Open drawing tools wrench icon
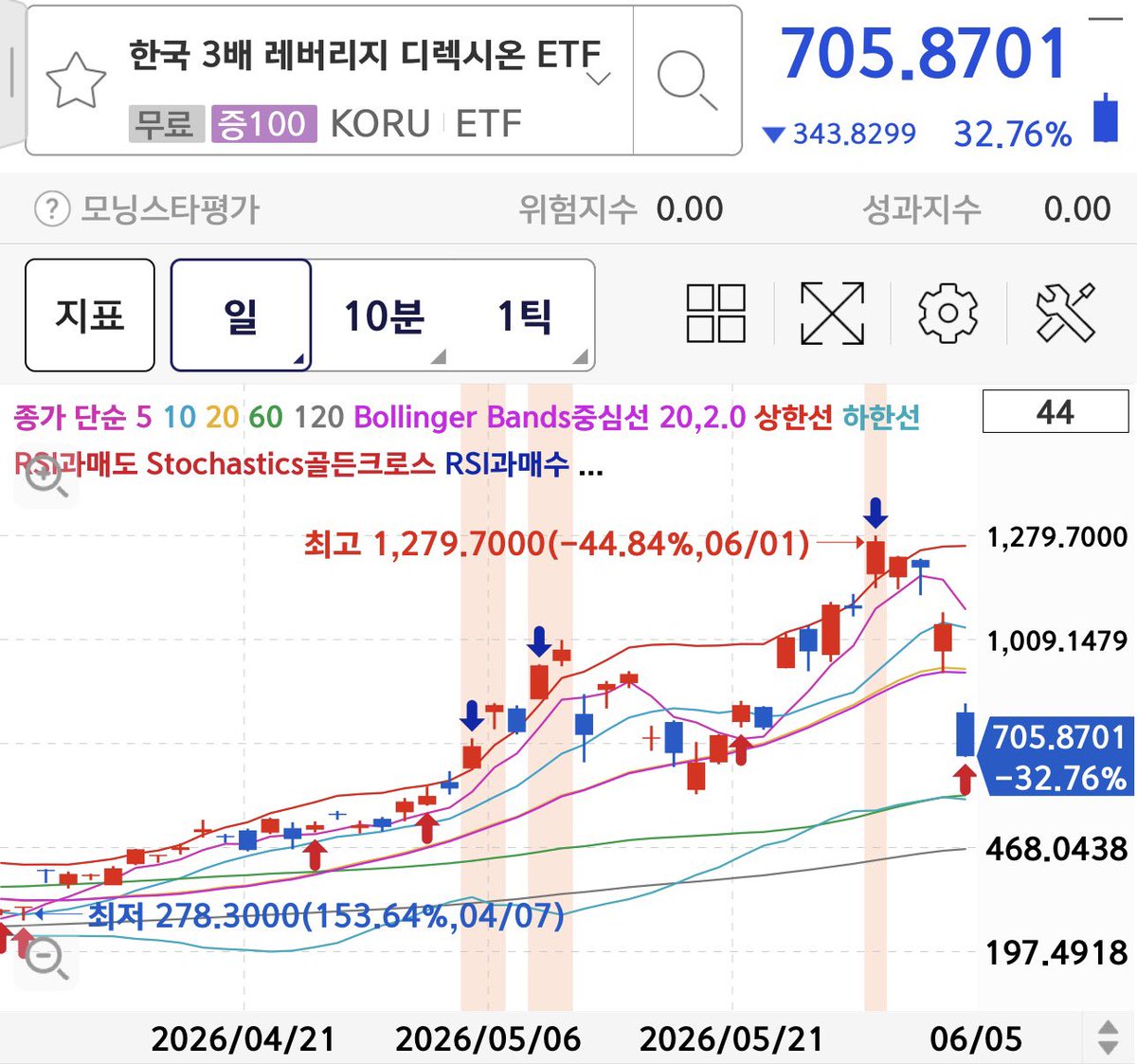The image size is (1137, 1064). [1066, 313]
